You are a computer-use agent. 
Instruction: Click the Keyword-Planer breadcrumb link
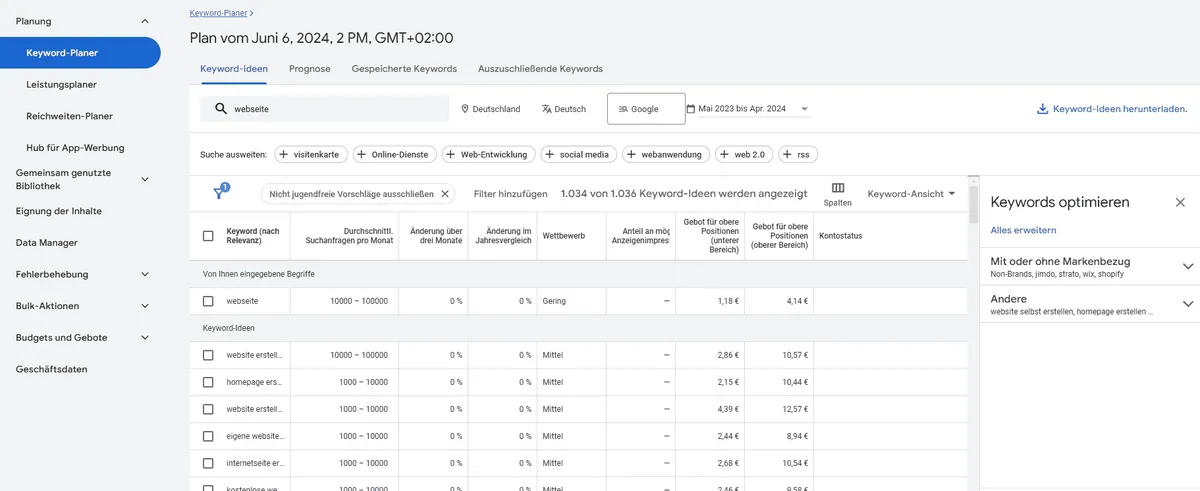[x=219, y=13]
